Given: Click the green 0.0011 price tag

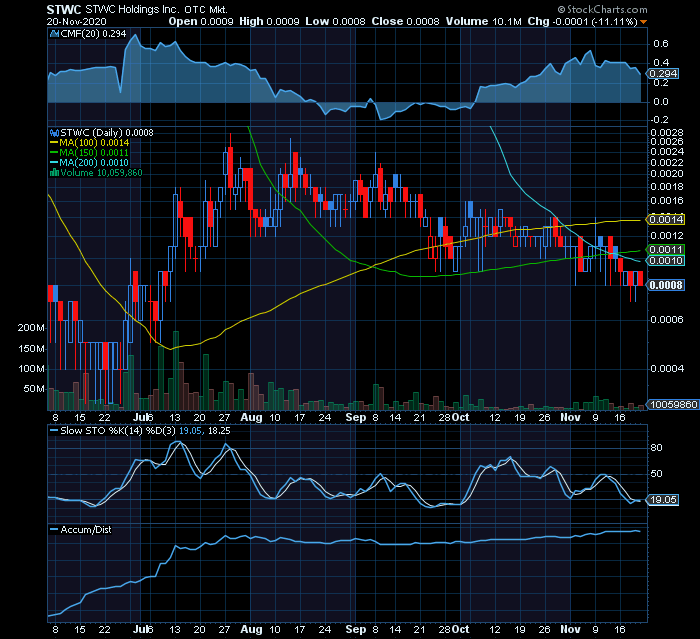Looking at the screenshot, I should tap(666, 250).
